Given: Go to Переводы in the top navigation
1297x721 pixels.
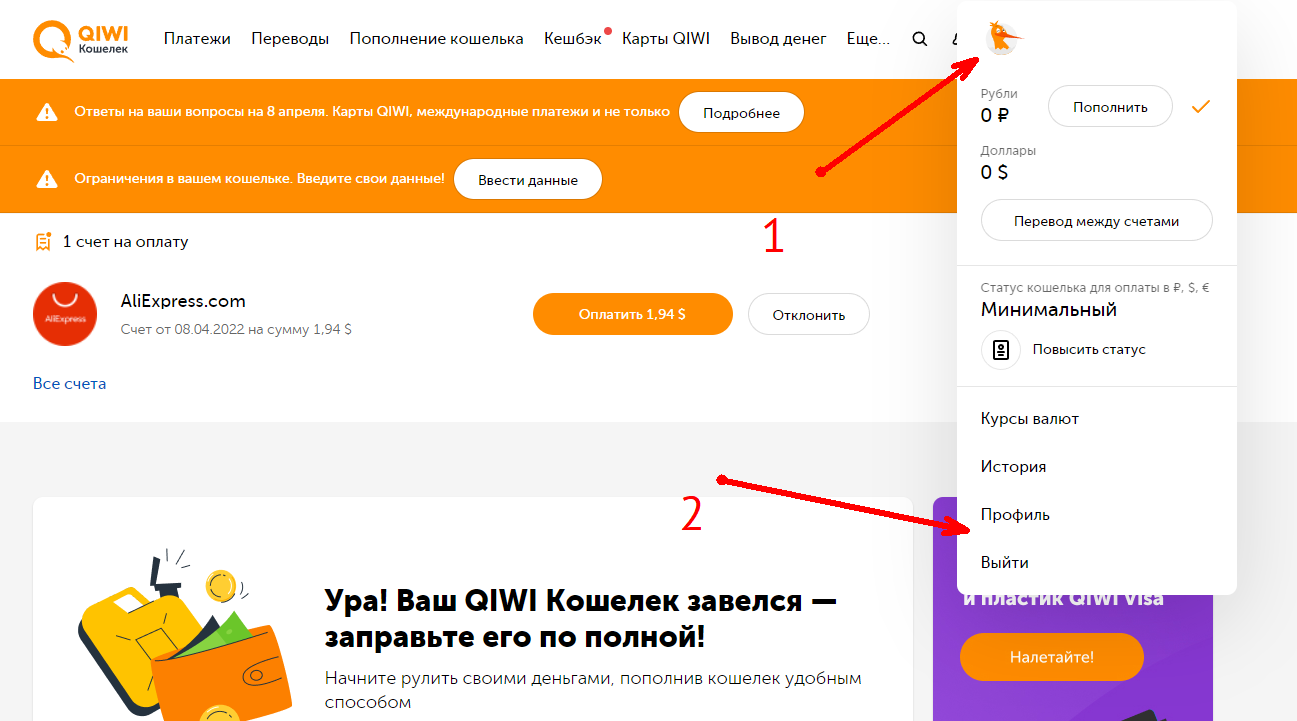Looking at the screenshot, I should click(290, 39).
